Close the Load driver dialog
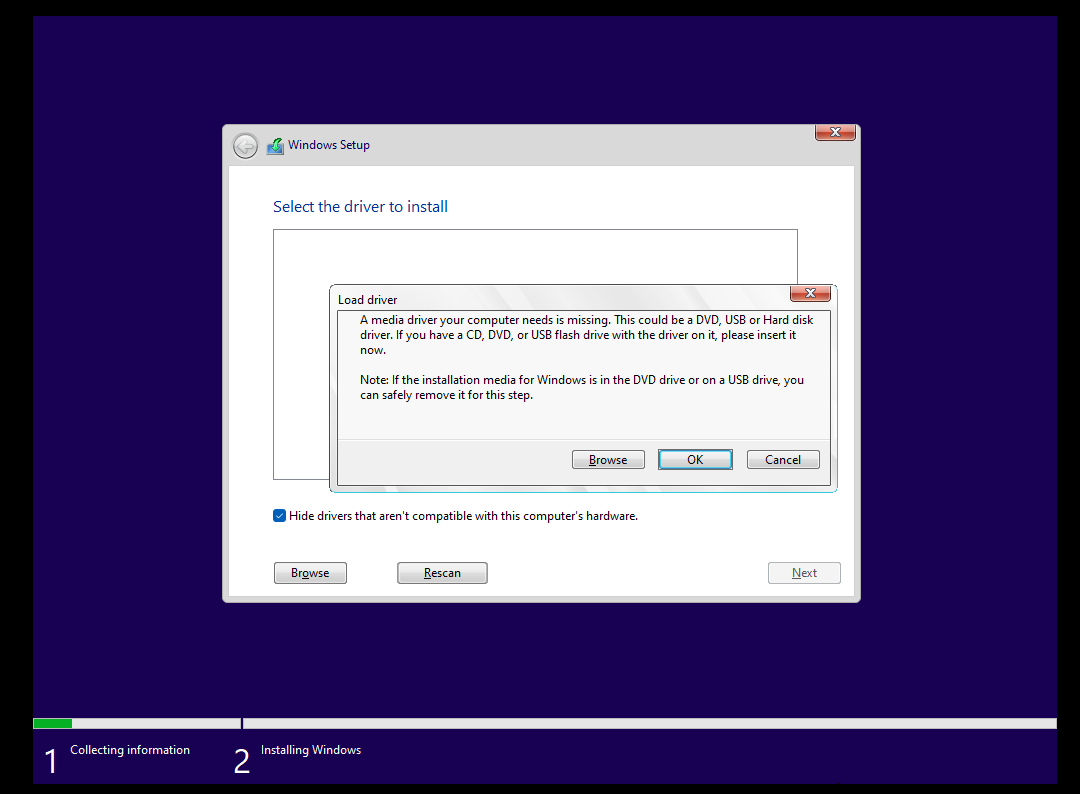1080x794 pixels. 810,293
